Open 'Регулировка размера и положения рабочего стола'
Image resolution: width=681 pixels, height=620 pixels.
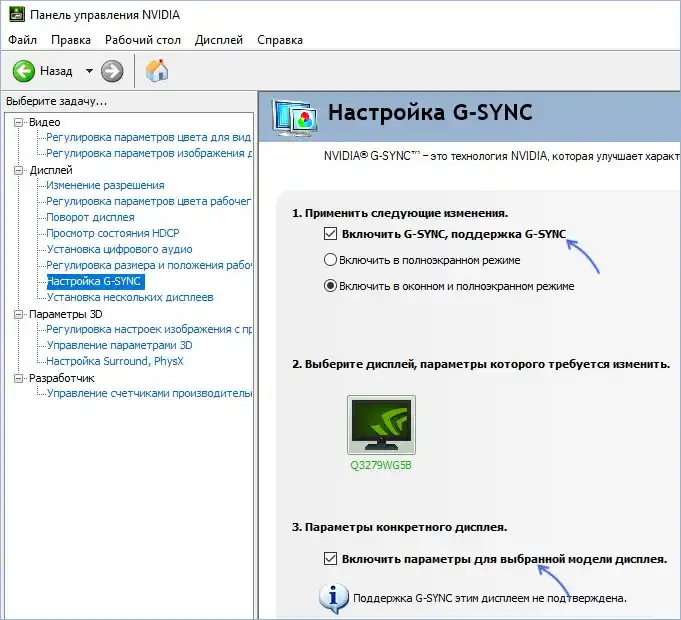(x=149, y=265)
